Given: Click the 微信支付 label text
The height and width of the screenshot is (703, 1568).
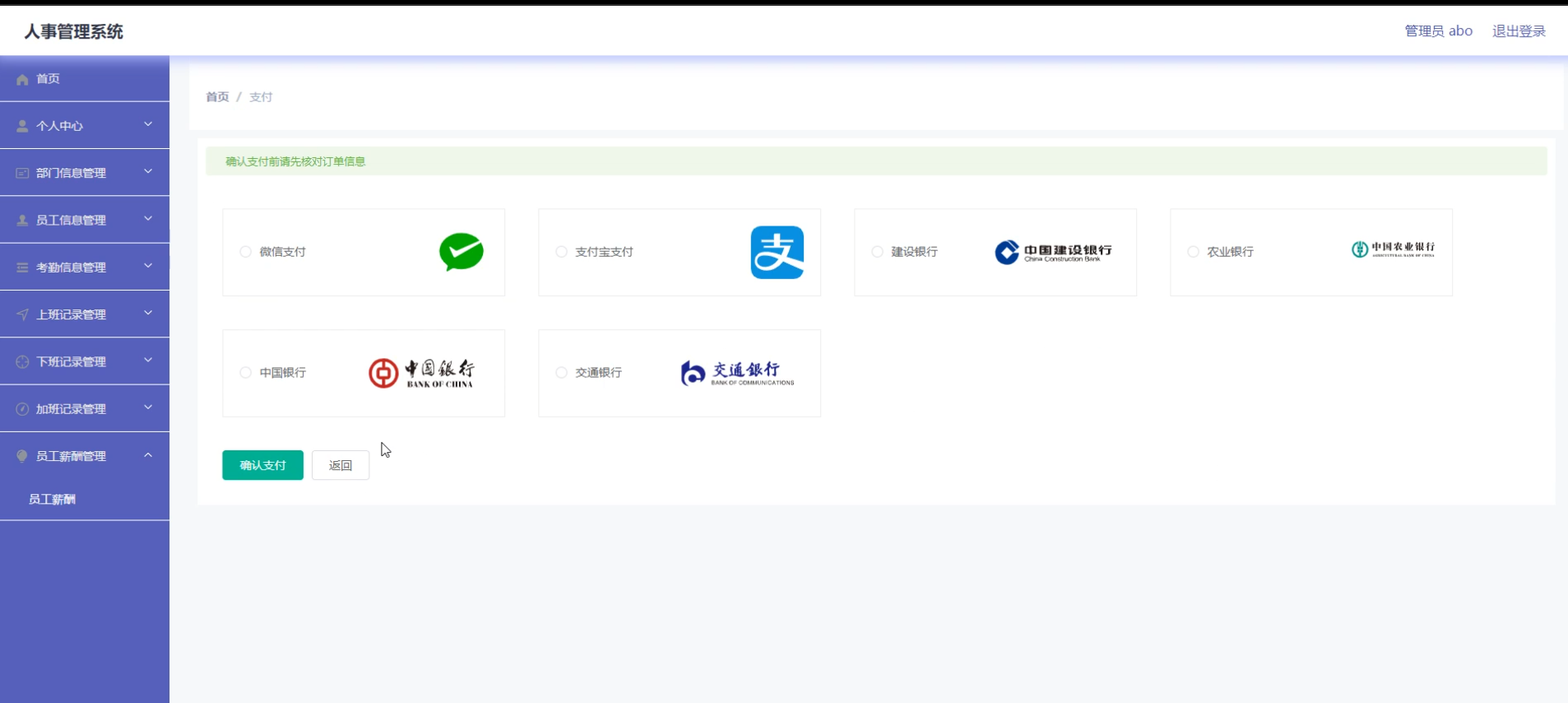Looking at the screenshot, I should (x=282, y=252).
